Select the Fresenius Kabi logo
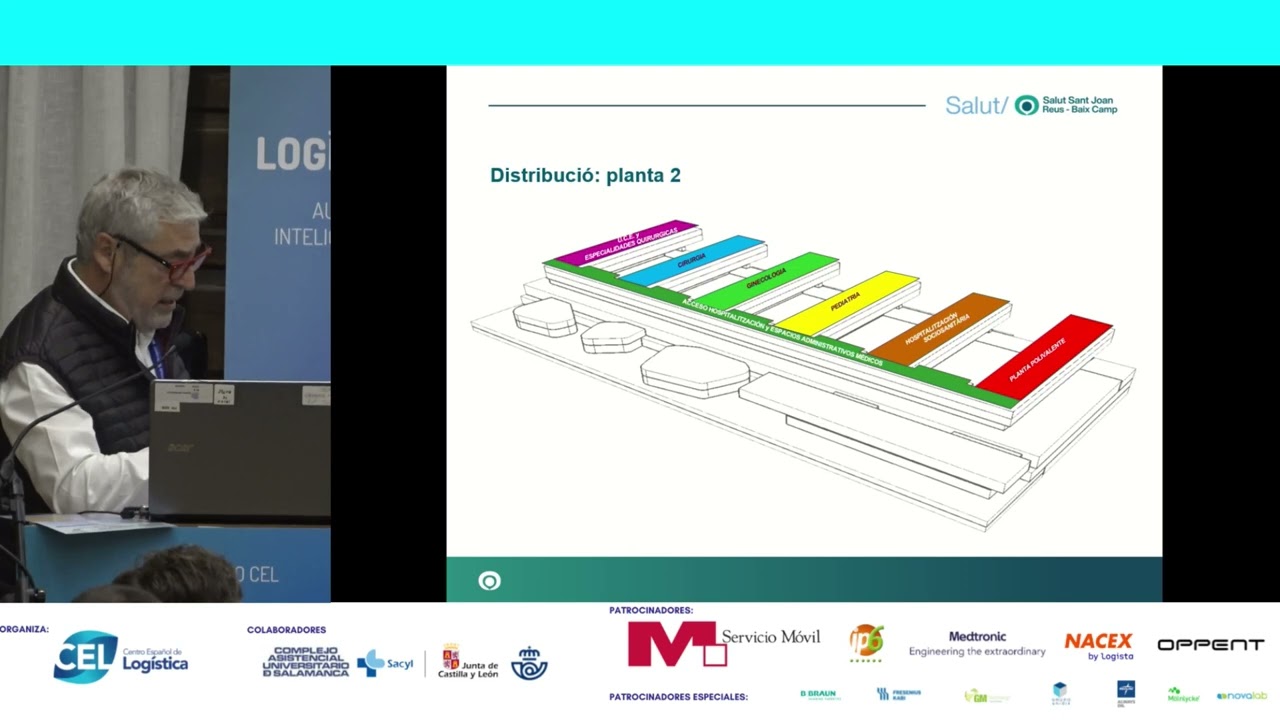 coord(899,694)
